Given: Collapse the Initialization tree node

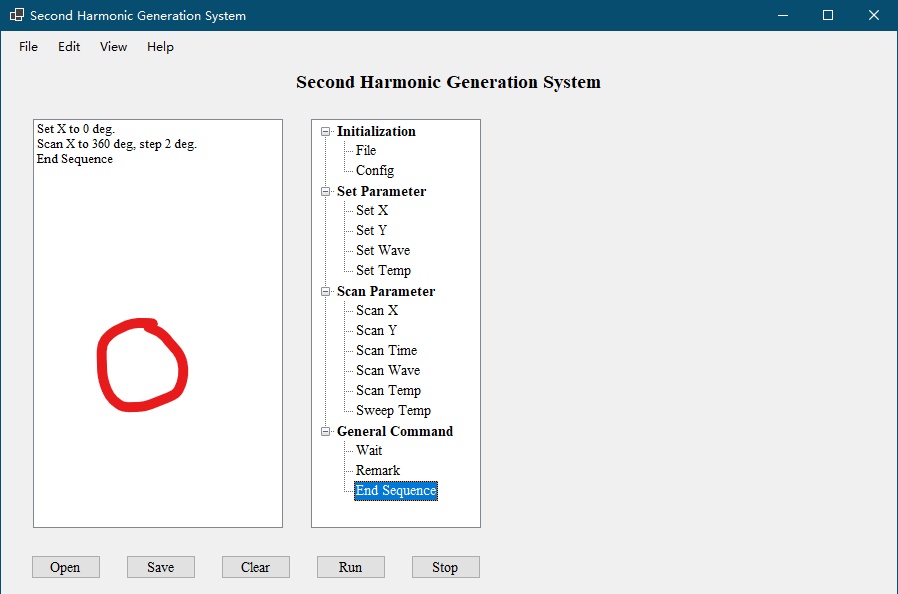Looking at the screenshot, I should 325,132.
